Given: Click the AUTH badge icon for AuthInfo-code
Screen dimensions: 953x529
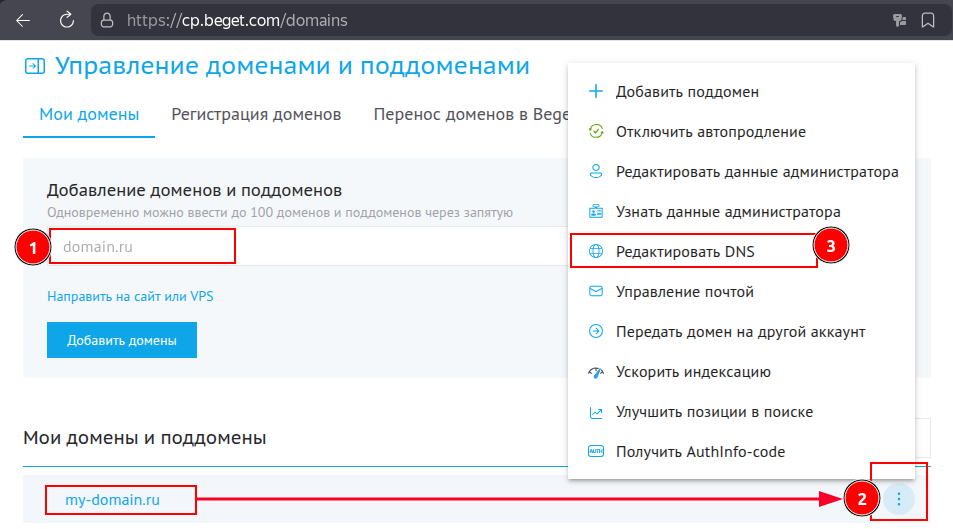Looking at the screenshot, I should click(596, 451).
